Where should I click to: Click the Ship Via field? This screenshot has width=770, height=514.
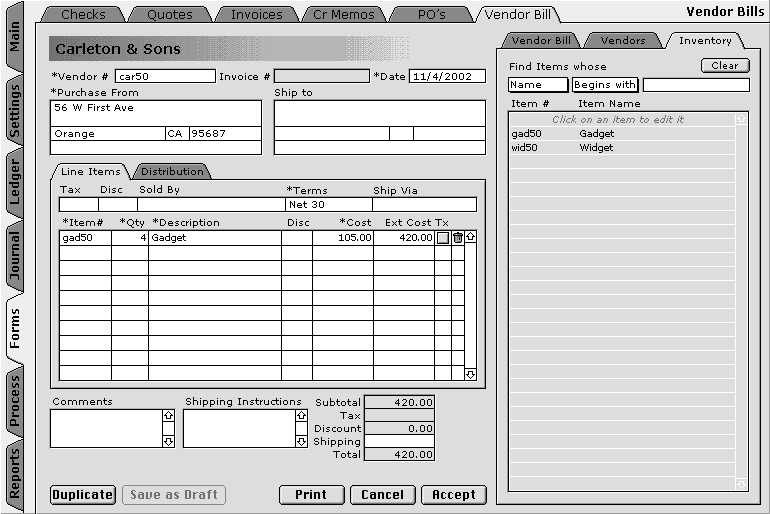[x=424, y=205]
